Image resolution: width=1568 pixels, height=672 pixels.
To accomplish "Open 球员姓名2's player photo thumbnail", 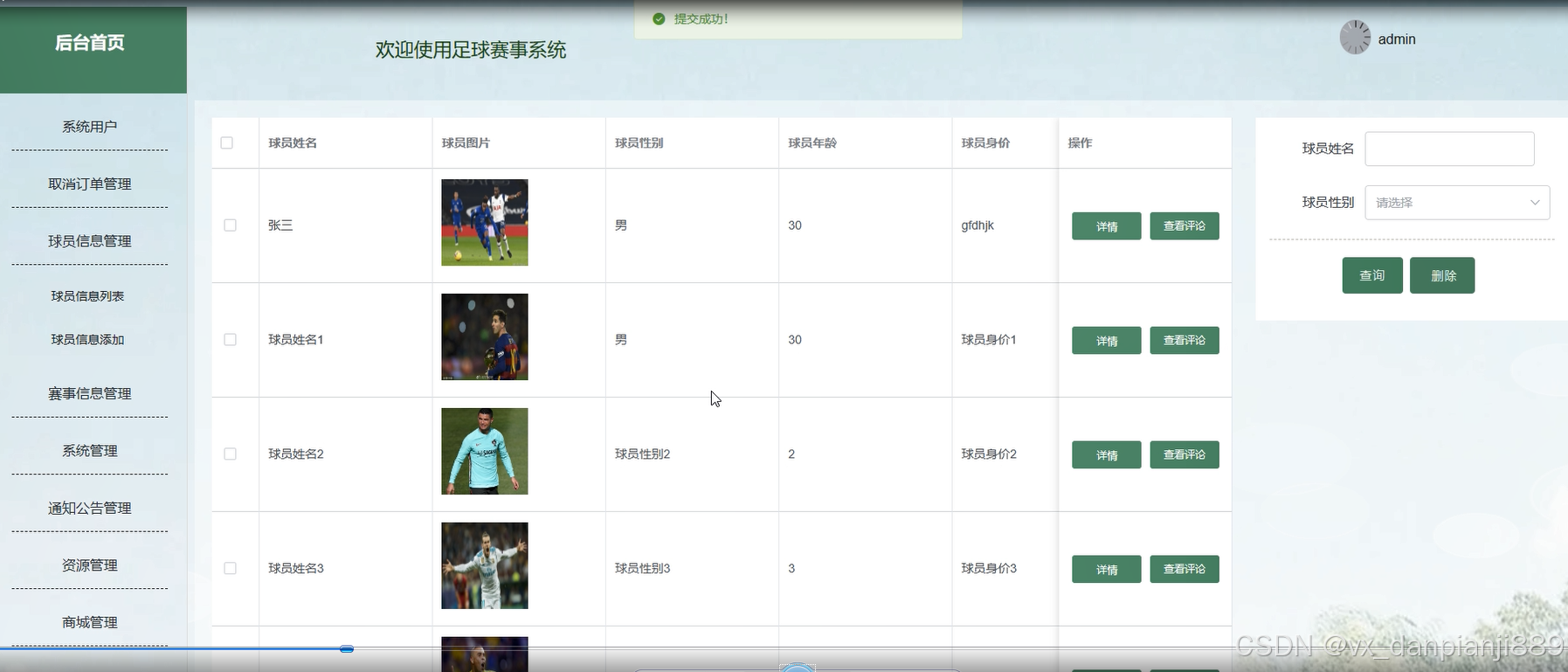I will click(485, 452).
